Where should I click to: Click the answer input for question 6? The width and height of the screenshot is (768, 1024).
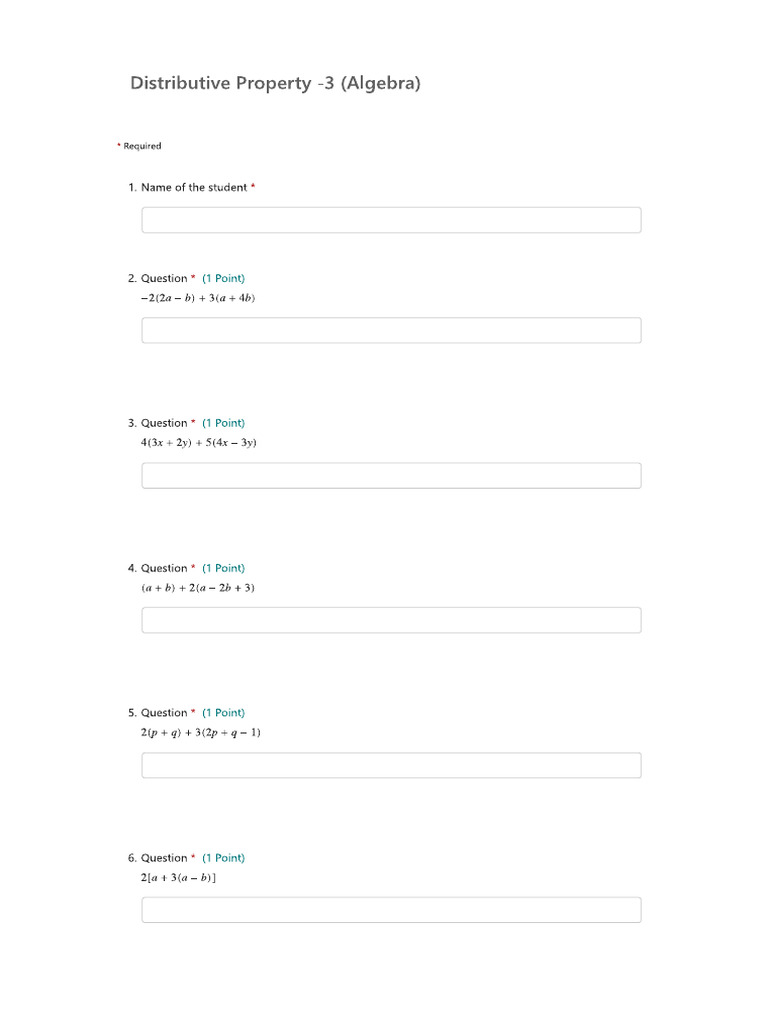click(x=391, y=910)
